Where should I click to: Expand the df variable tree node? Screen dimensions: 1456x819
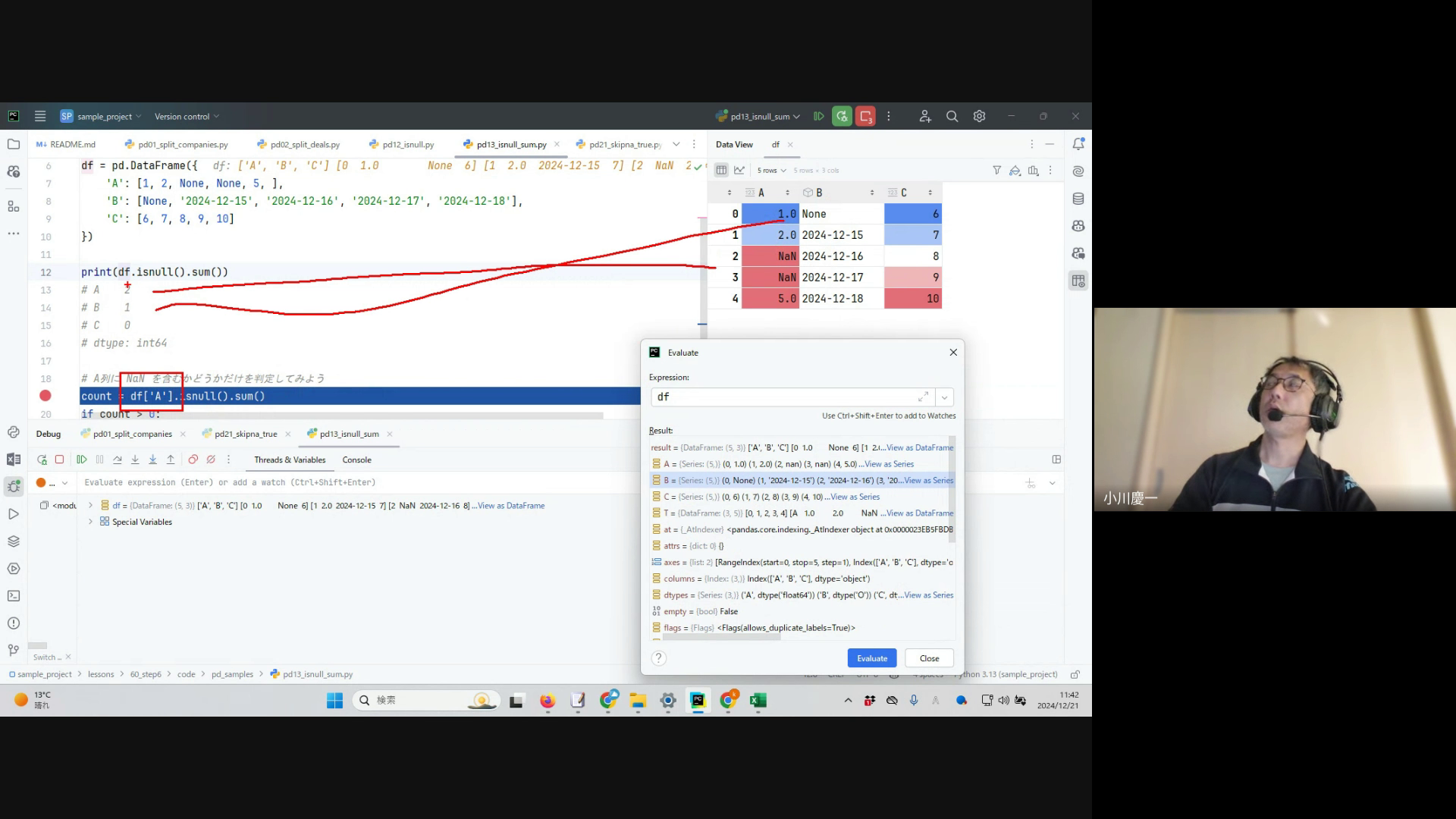(91, 505)
